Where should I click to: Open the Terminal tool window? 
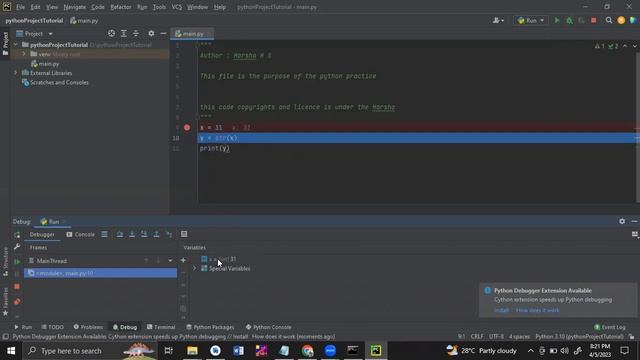pos(161,327)
